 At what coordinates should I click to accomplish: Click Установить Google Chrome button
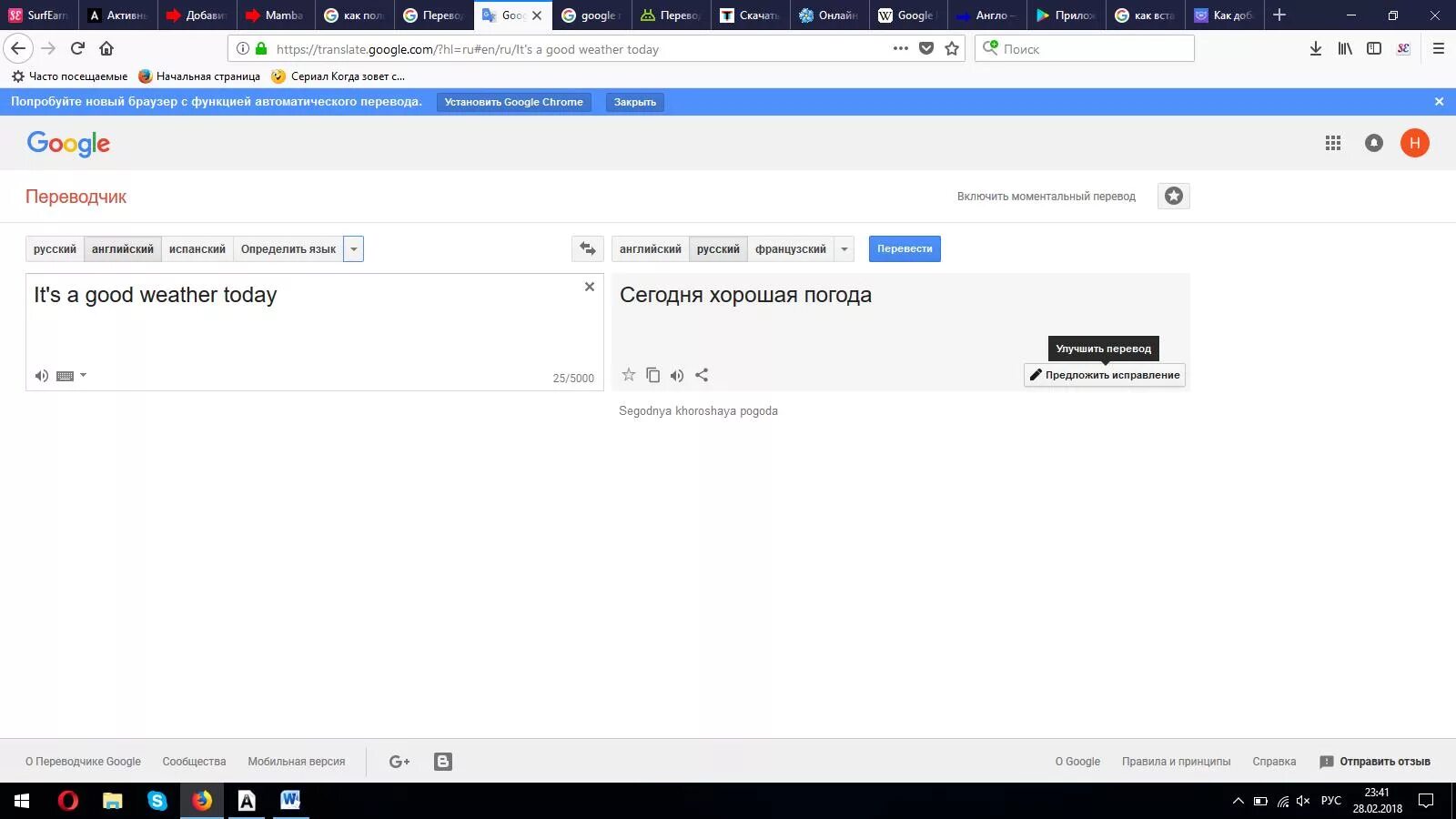tap(514, 102)
